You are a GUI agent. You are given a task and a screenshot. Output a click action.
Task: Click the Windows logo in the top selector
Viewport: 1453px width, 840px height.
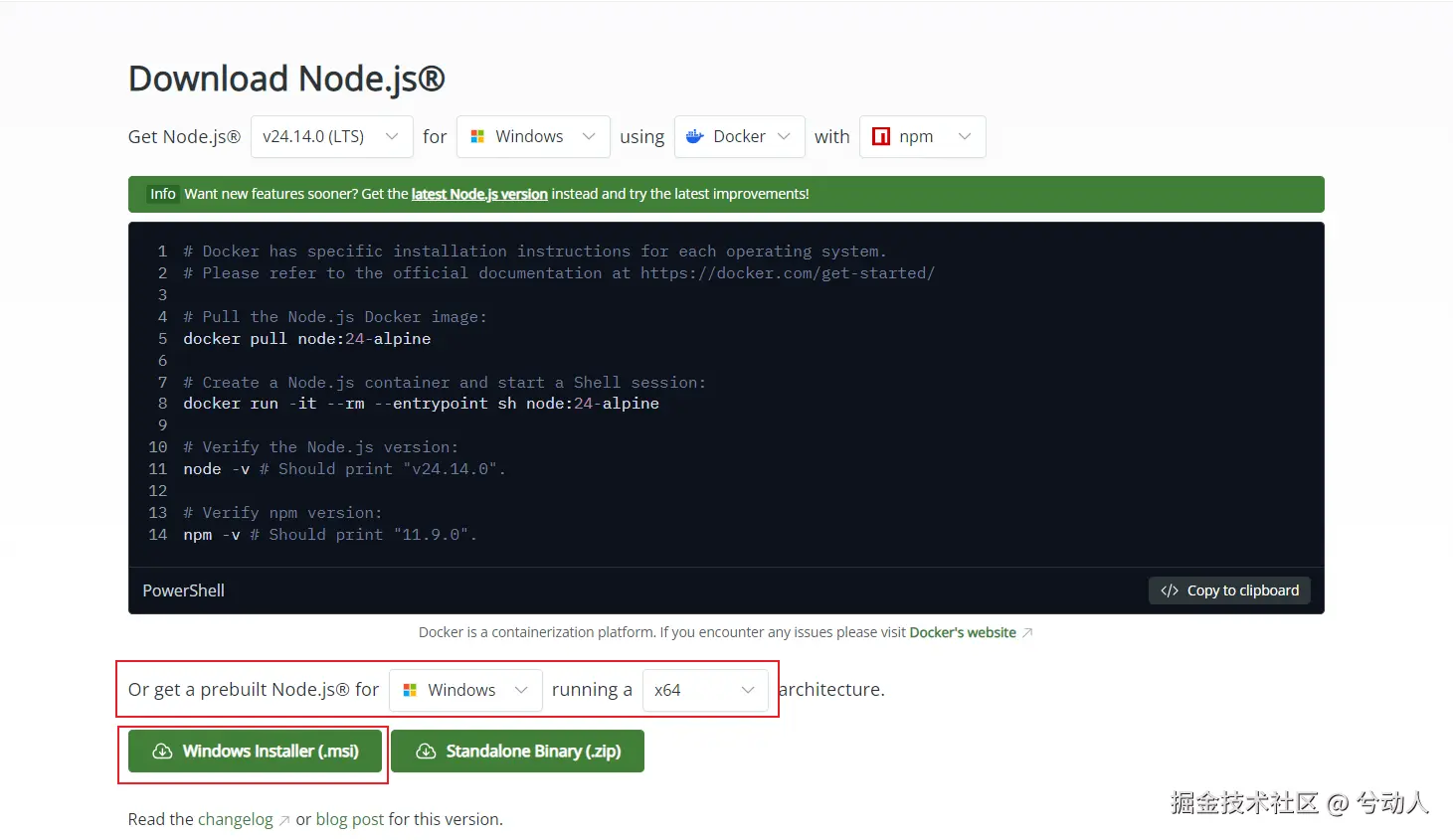477,136
